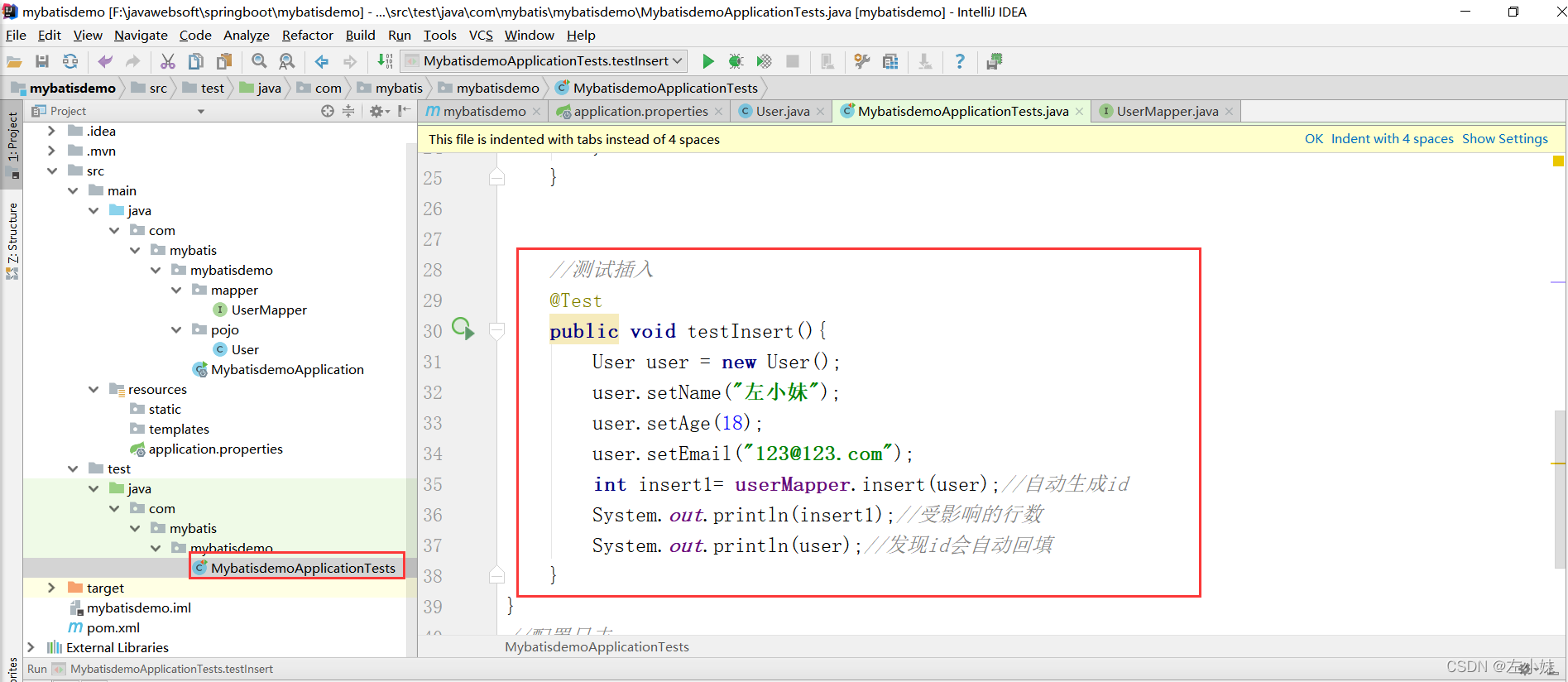Click the Synchronize toolbar icon
The width and height of the screenshot is (1568, 682).
coord(70,61)
